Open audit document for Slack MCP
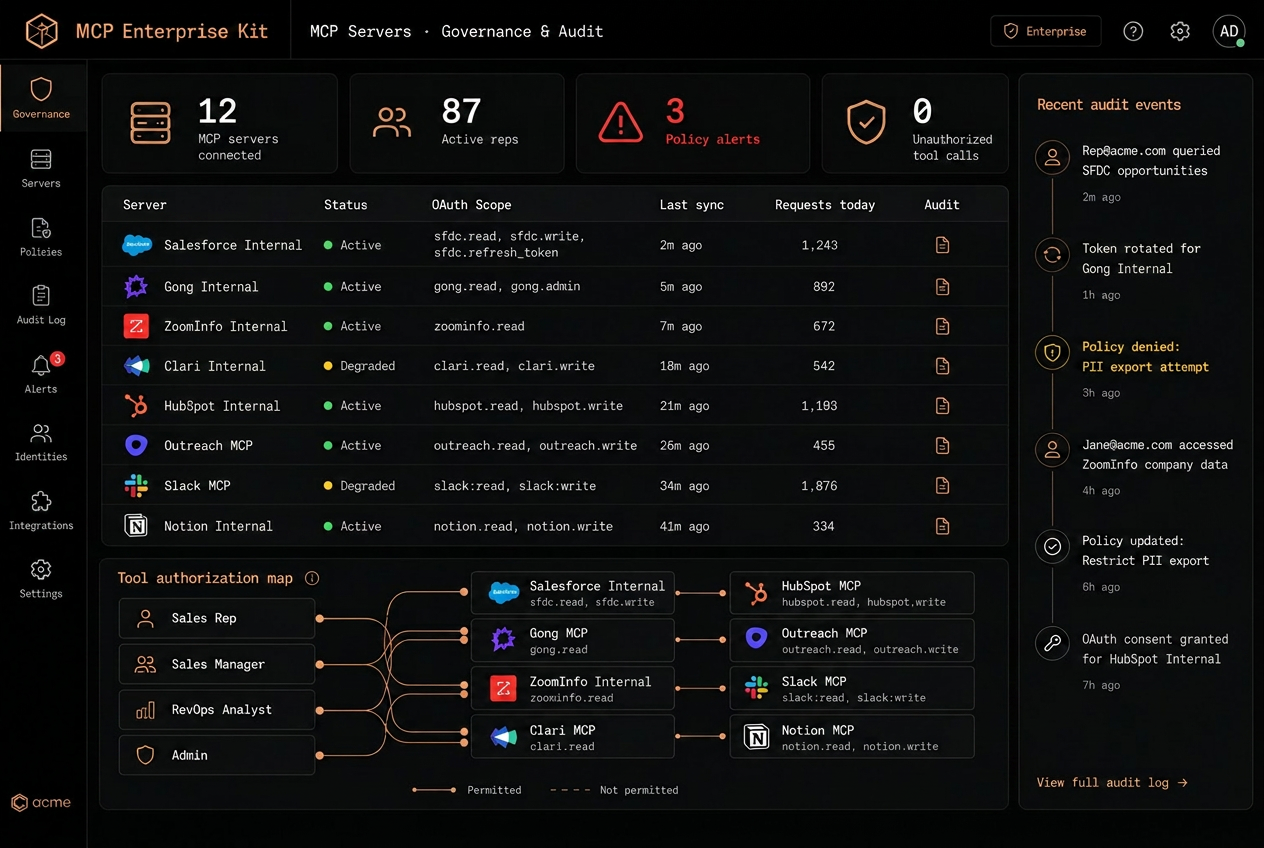1264x848 pixels. coord(942,486)
